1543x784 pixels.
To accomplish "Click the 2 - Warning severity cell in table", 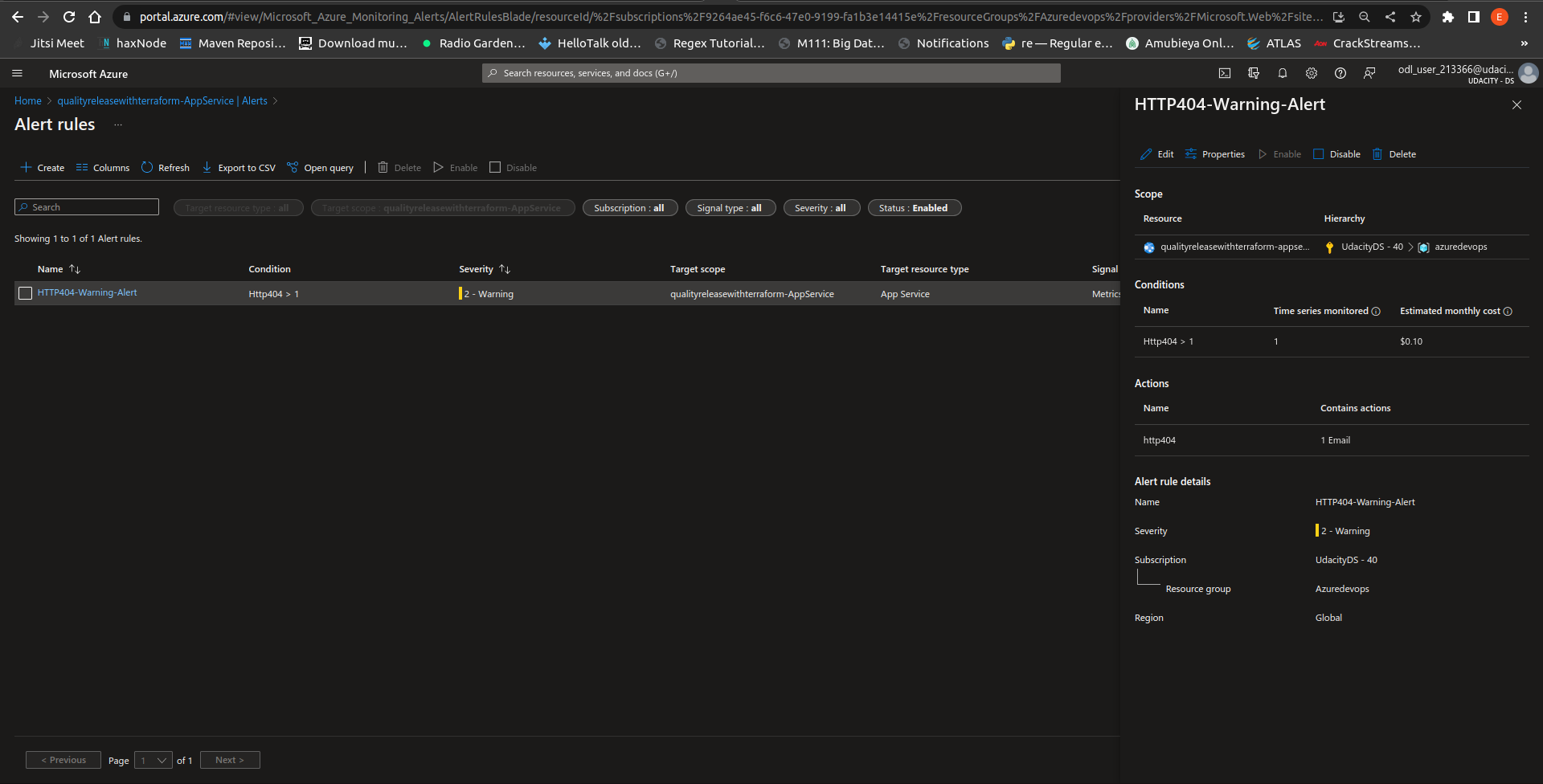I will [486, 294].
